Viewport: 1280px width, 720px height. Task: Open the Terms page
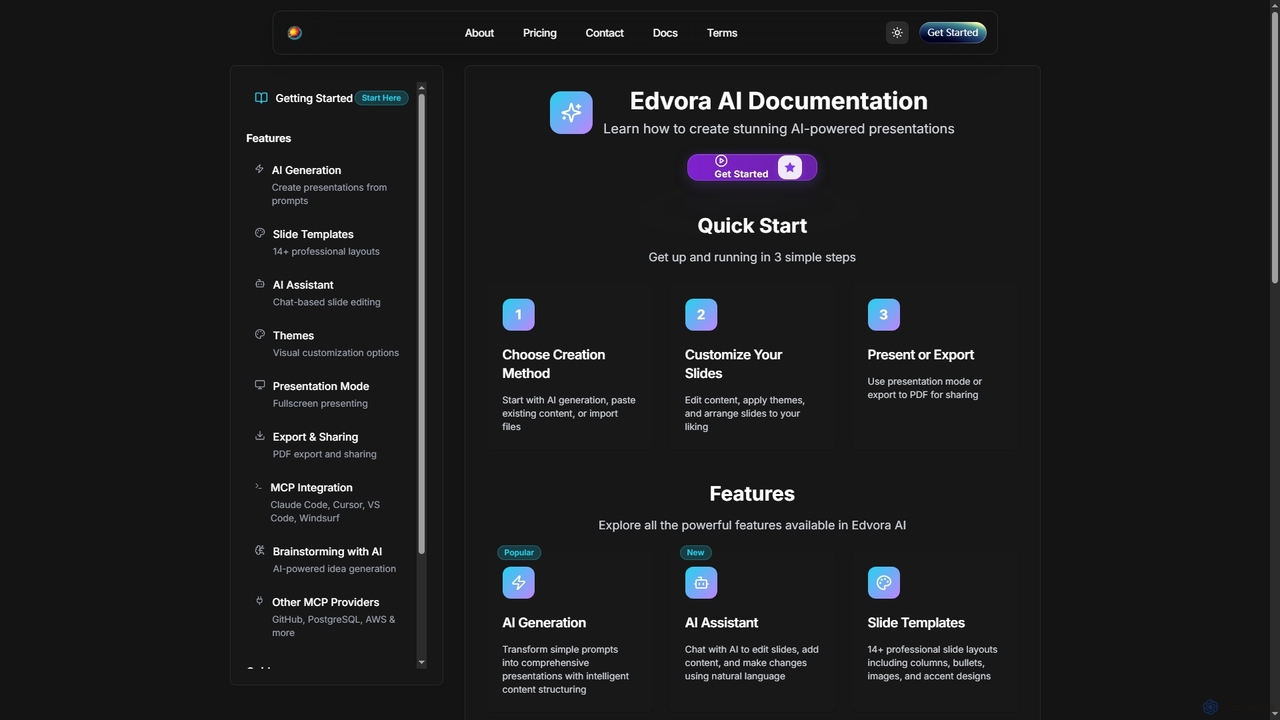click(x=722, y=33)
